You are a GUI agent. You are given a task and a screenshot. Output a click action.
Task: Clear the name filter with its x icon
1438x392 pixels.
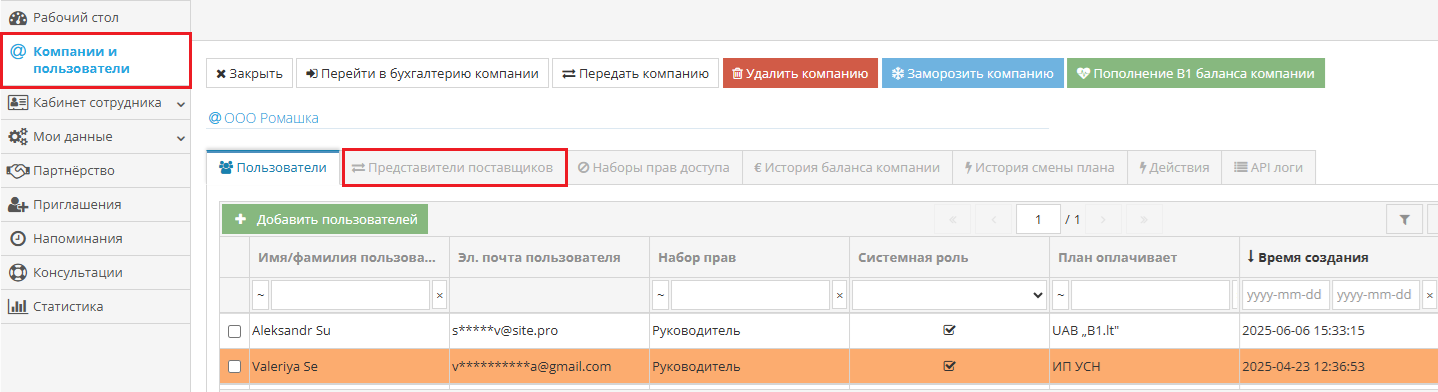click(x=439, y=295)
